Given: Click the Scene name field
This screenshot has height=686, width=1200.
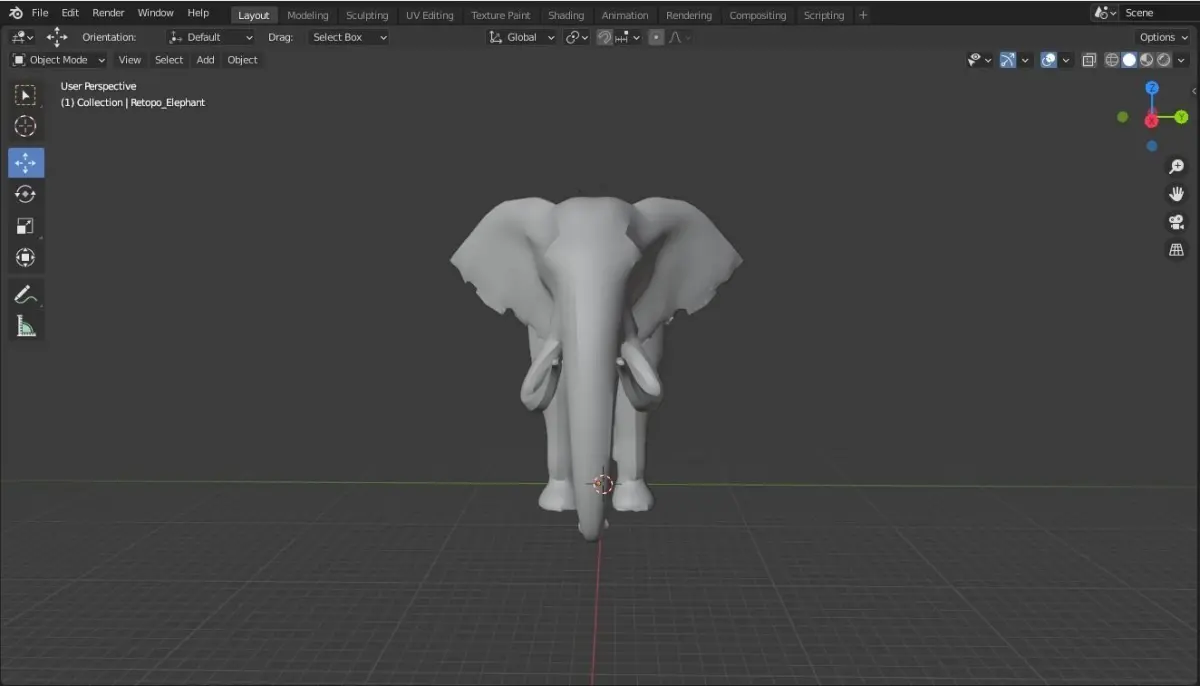Looking at the screenshot, I should [1160, 13].
